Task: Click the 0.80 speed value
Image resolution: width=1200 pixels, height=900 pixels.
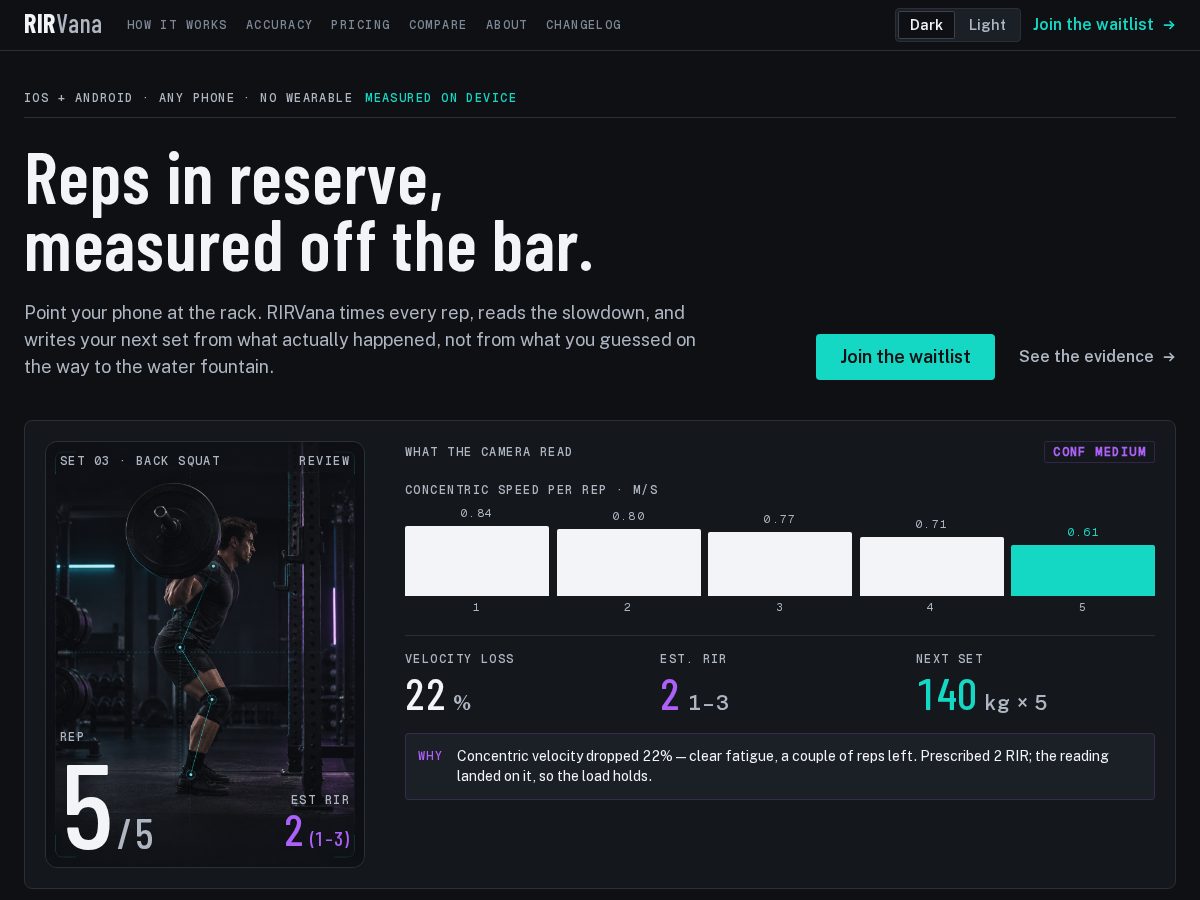Action: click(x=629, y=516)
